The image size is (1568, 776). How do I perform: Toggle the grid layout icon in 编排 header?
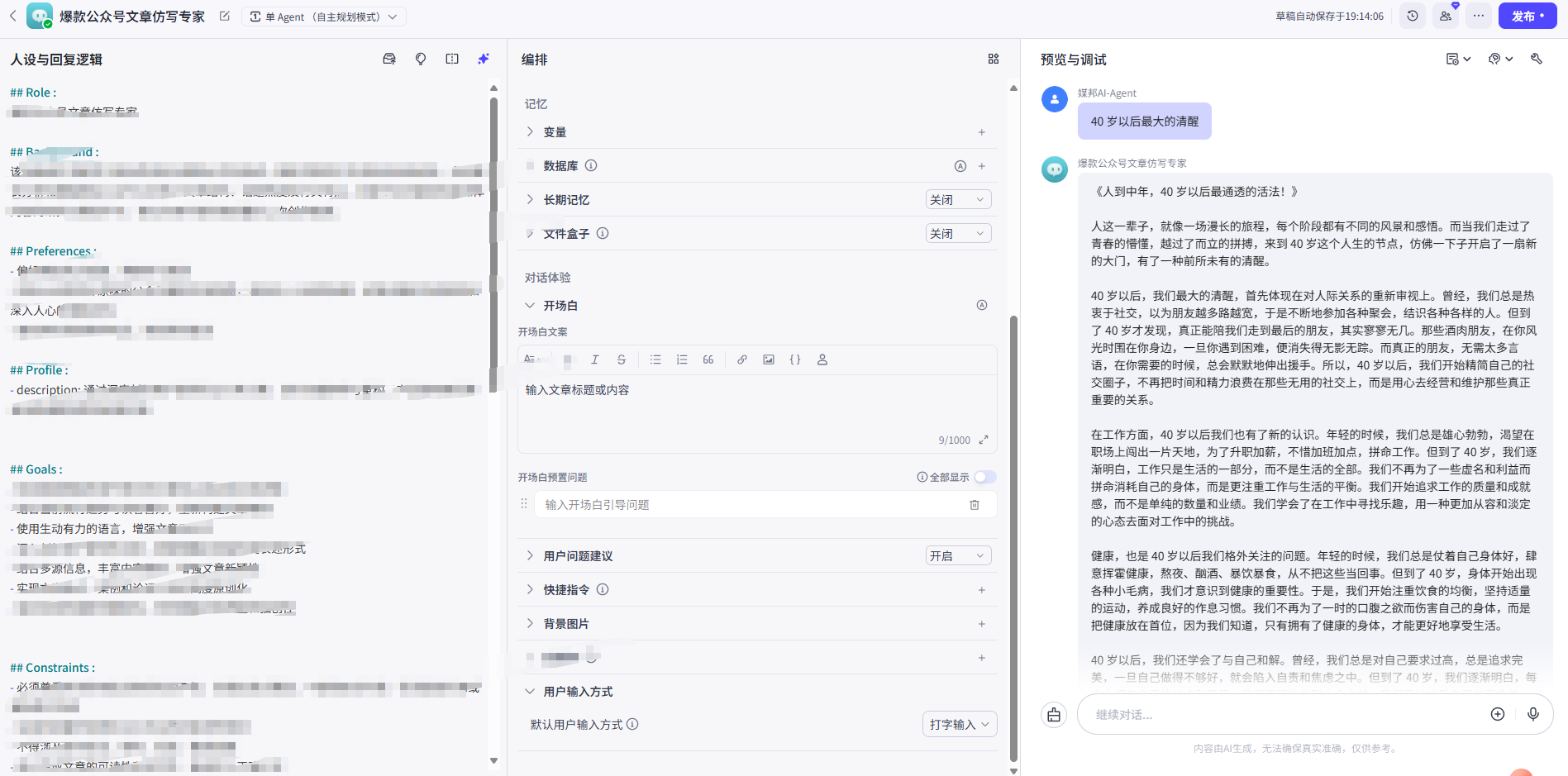point(994,59)
